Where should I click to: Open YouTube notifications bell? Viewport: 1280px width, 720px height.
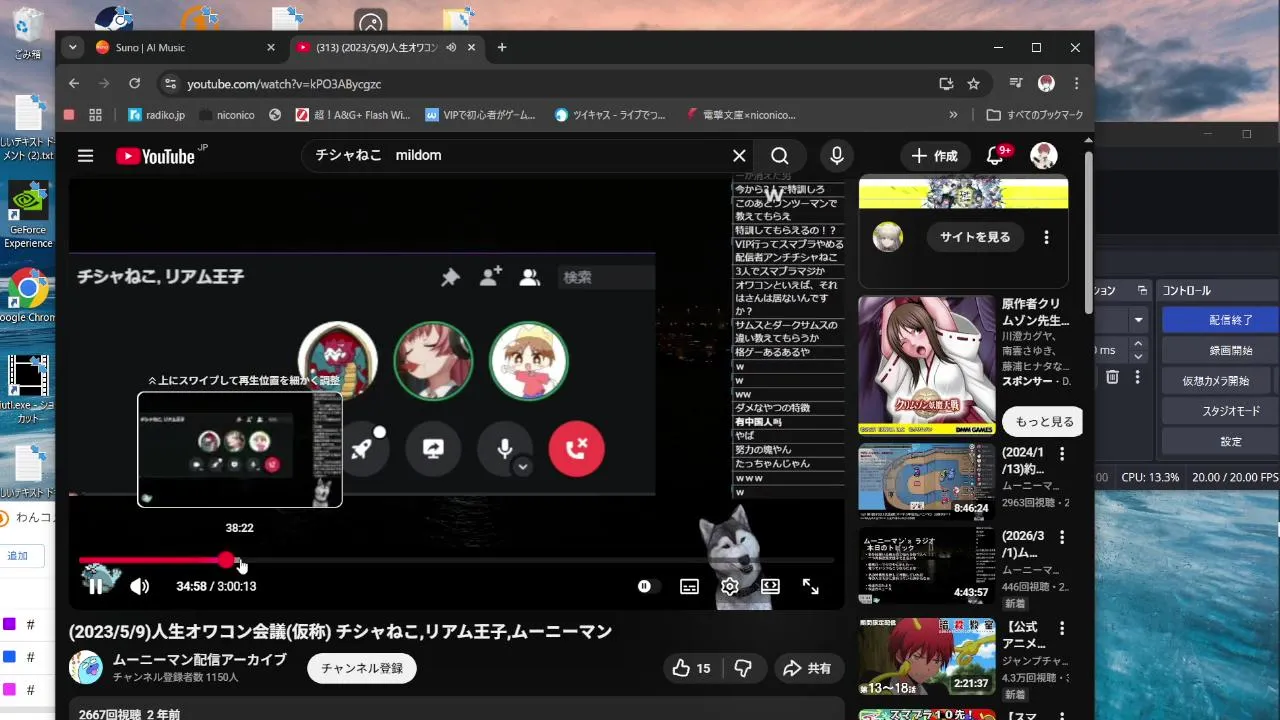click(x=995, y=156)
